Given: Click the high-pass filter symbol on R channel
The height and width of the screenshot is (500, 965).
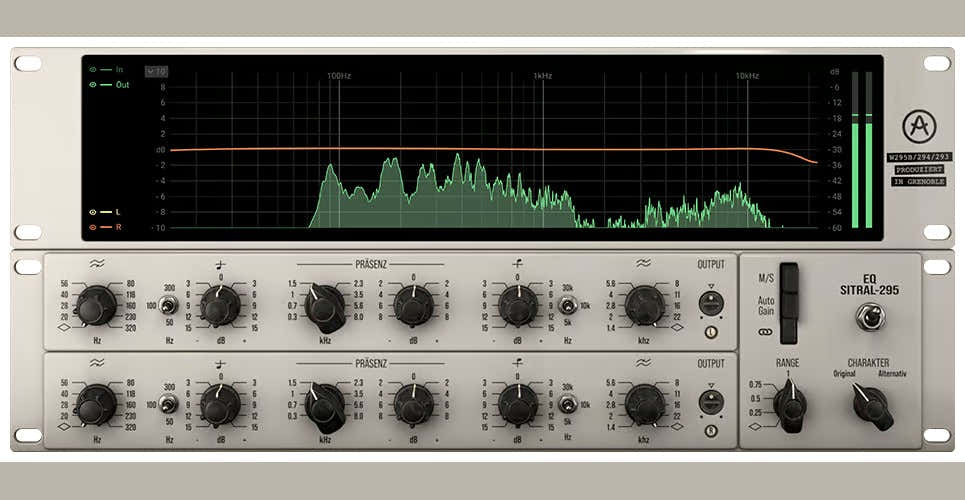Looking at the screenshot, I should point(96,363).
